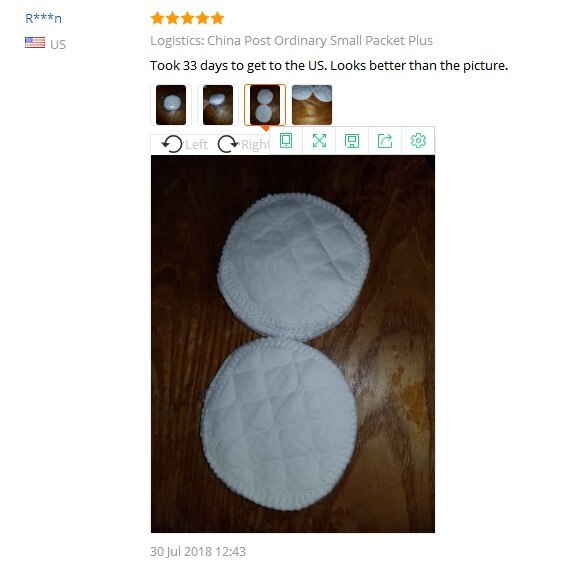Click the large enlarged pads photo
Screen dimensions: 562x568
click(x=293, y=344)
